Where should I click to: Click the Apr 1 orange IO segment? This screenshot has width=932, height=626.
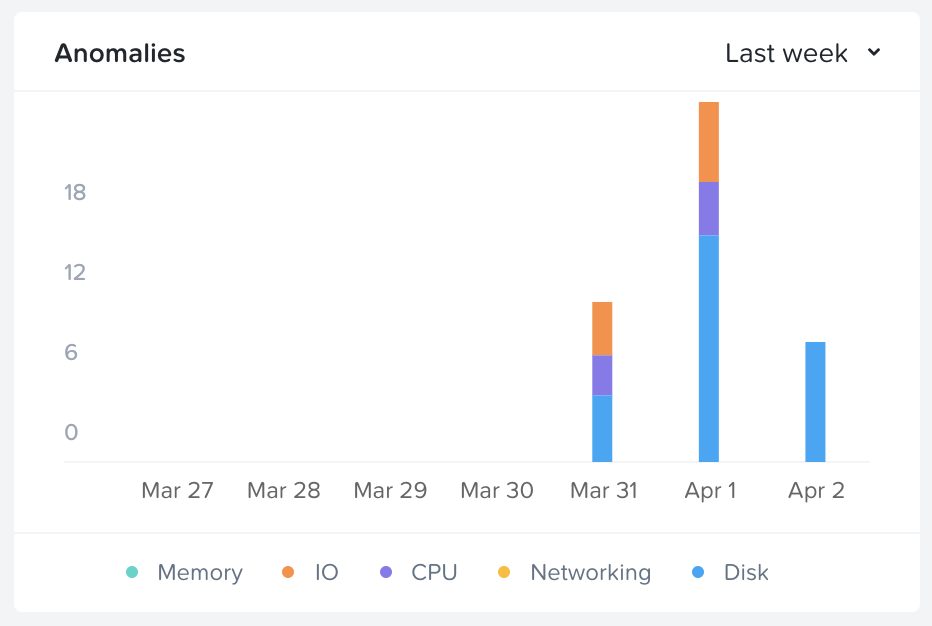(x=709, y=141)
